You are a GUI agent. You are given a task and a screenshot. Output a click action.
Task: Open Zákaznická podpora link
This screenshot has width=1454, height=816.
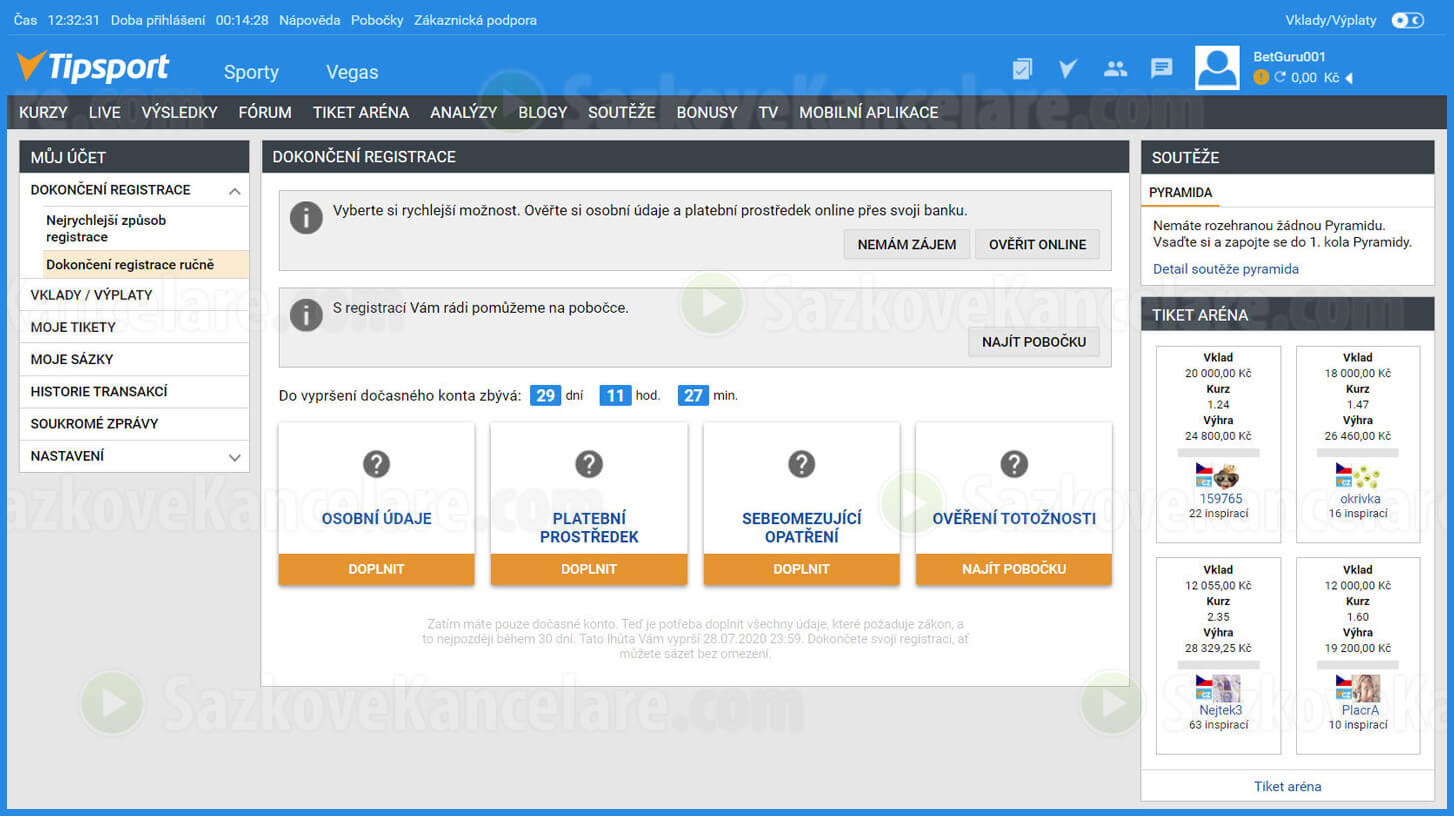(475, 20)
